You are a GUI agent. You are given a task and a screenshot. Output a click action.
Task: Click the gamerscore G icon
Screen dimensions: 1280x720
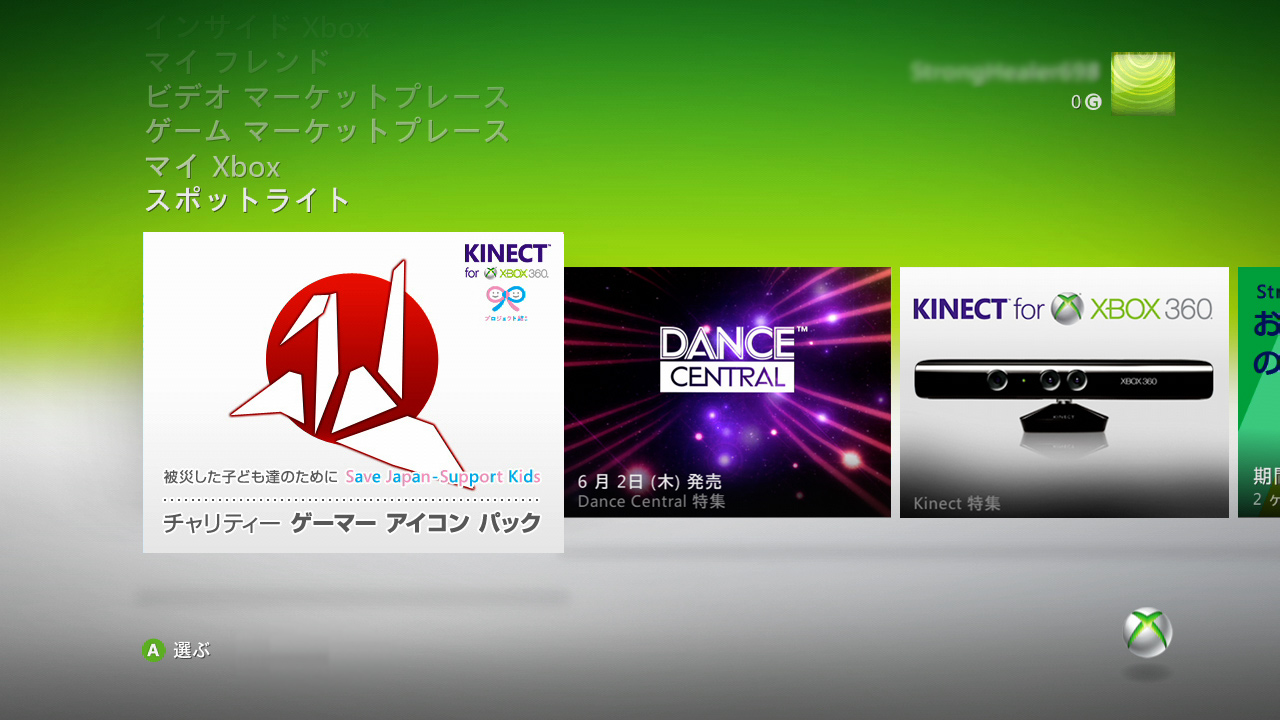pyautogui.click(x=1093, y=102)
